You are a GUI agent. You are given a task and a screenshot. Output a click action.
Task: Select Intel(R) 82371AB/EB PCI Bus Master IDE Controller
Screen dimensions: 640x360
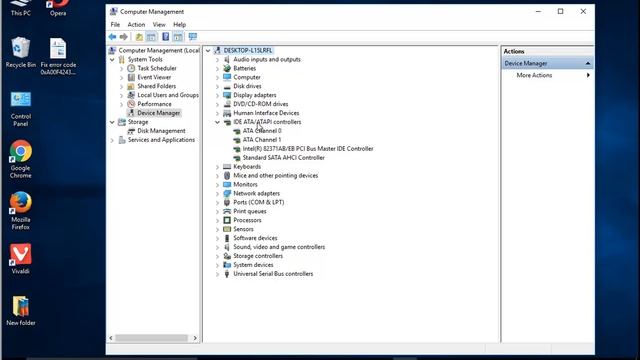[308, 149]
